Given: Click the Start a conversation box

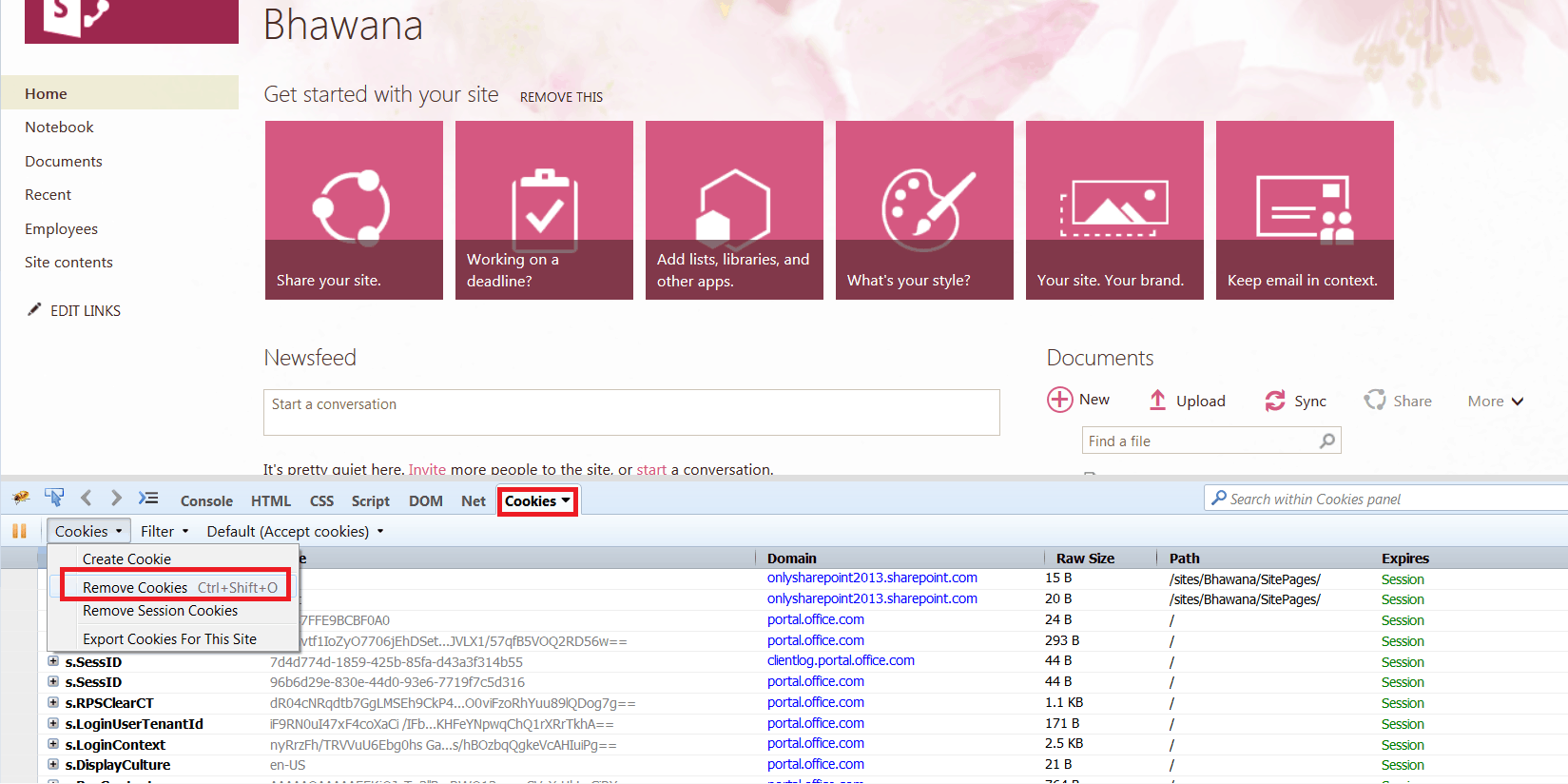Looking at the screenshot, I should tap(631, 412).
